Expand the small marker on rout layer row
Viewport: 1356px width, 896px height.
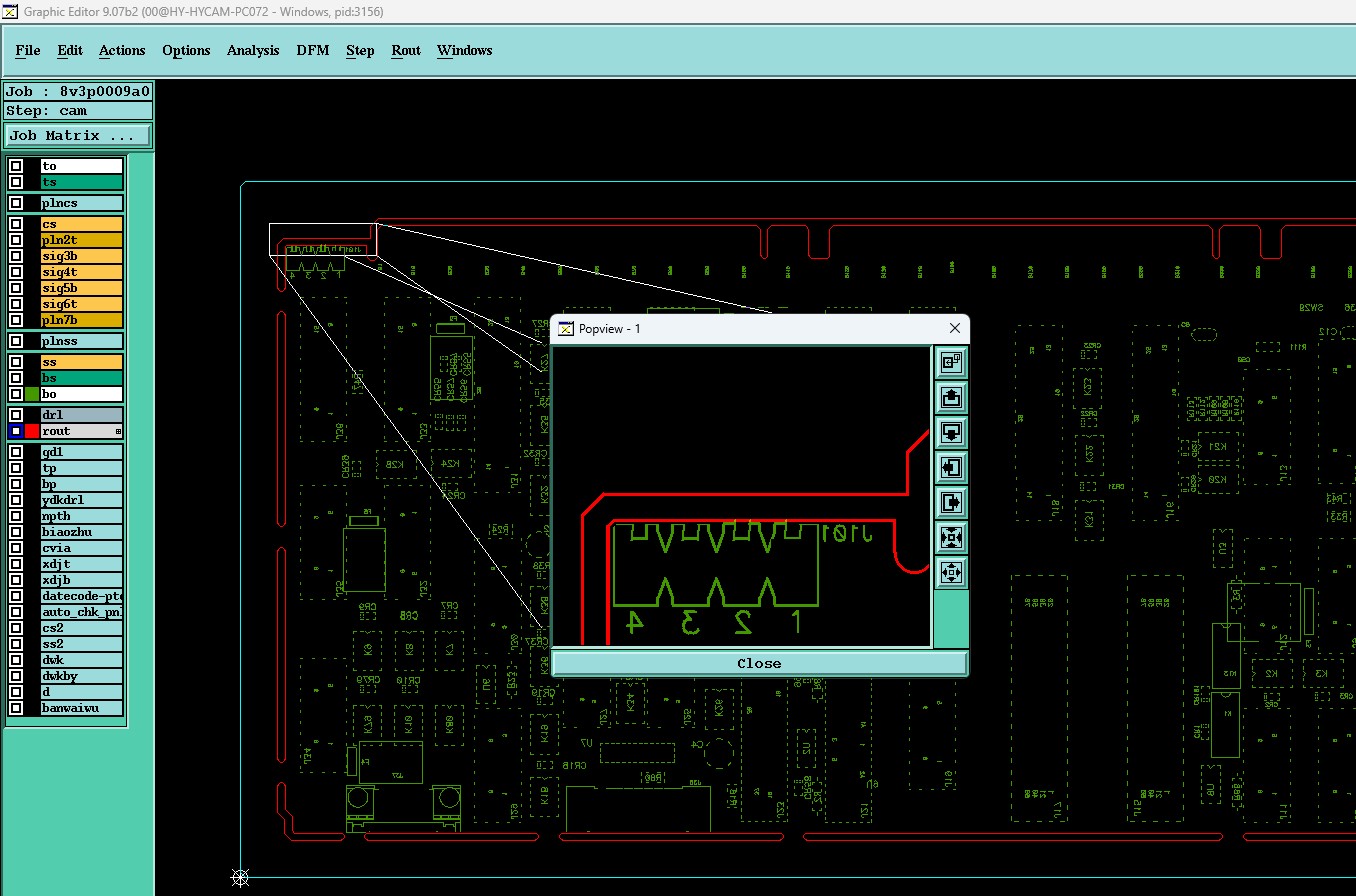[118, 432]
